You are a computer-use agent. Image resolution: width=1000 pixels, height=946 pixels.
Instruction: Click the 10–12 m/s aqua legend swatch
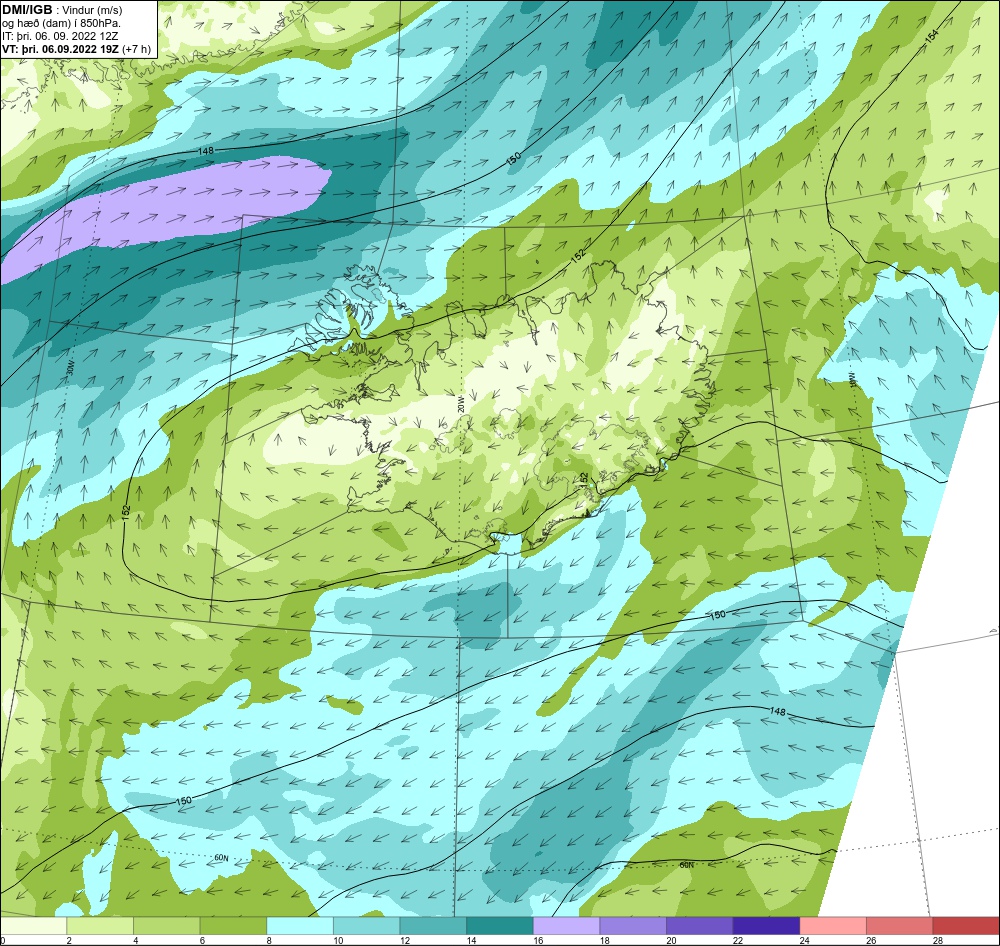click(x=366, y=926)
